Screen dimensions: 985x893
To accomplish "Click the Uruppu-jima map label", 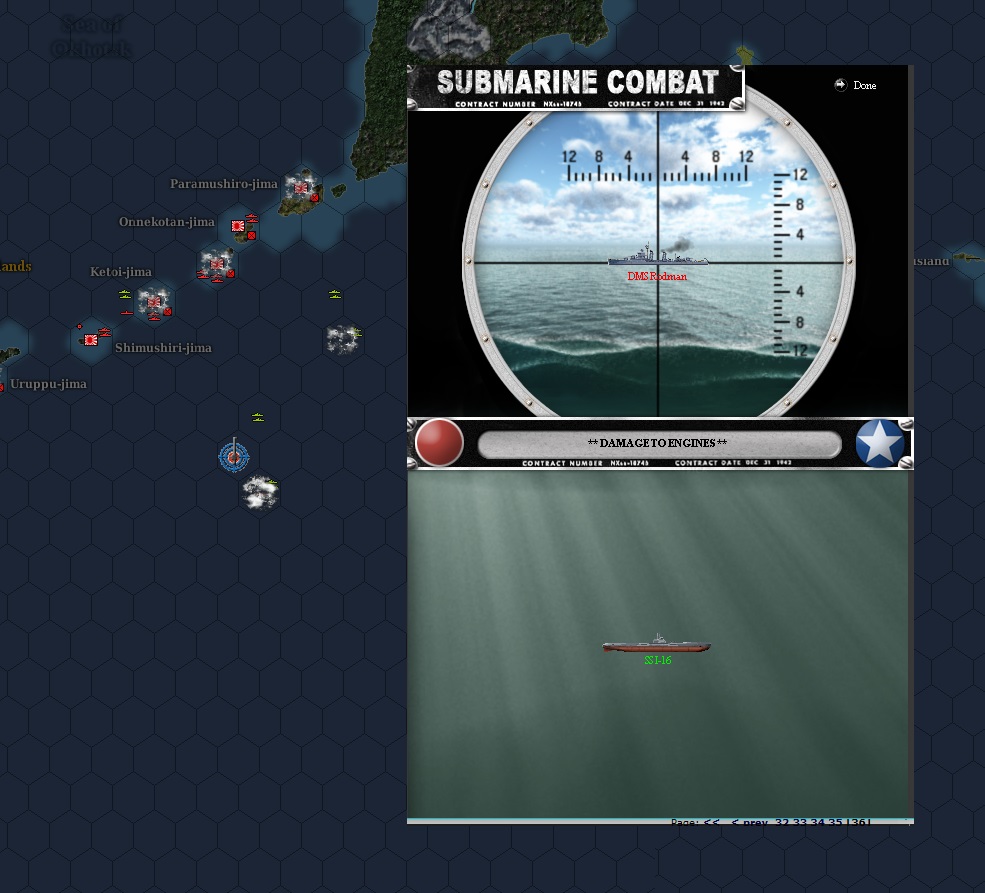I will pos(48,384).
